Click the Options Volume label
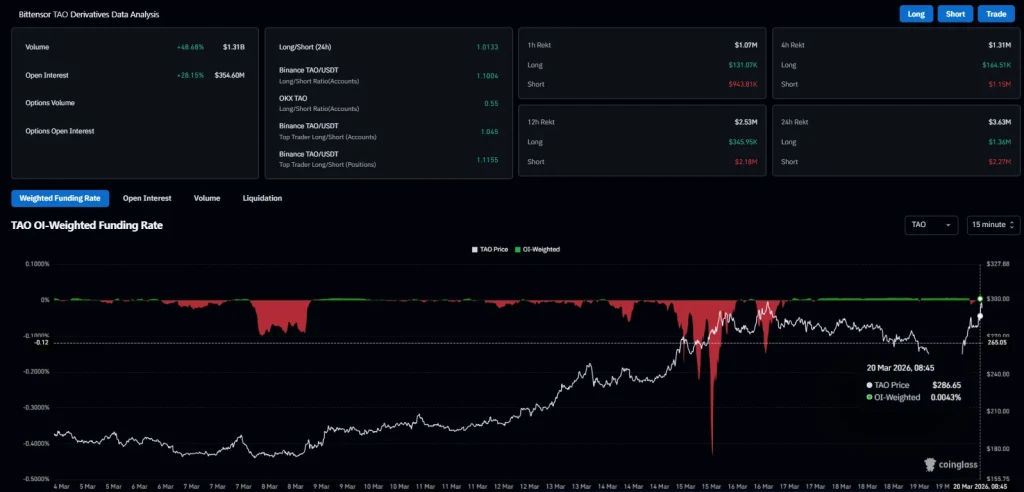 click(x=50, y=103)
